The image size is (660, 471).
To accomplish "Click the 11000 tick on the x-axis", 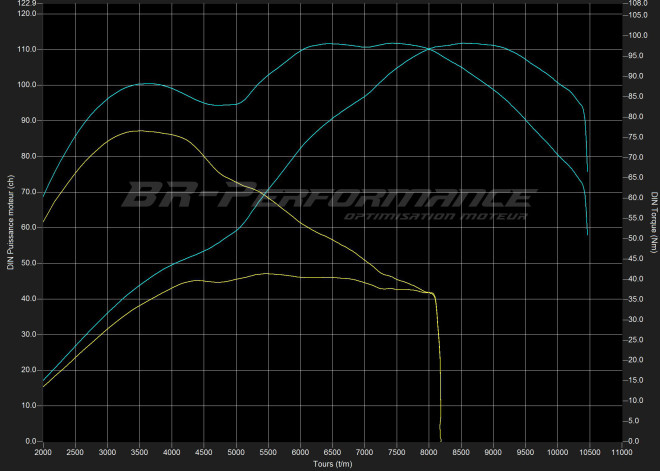I will [x=621, y=452].
